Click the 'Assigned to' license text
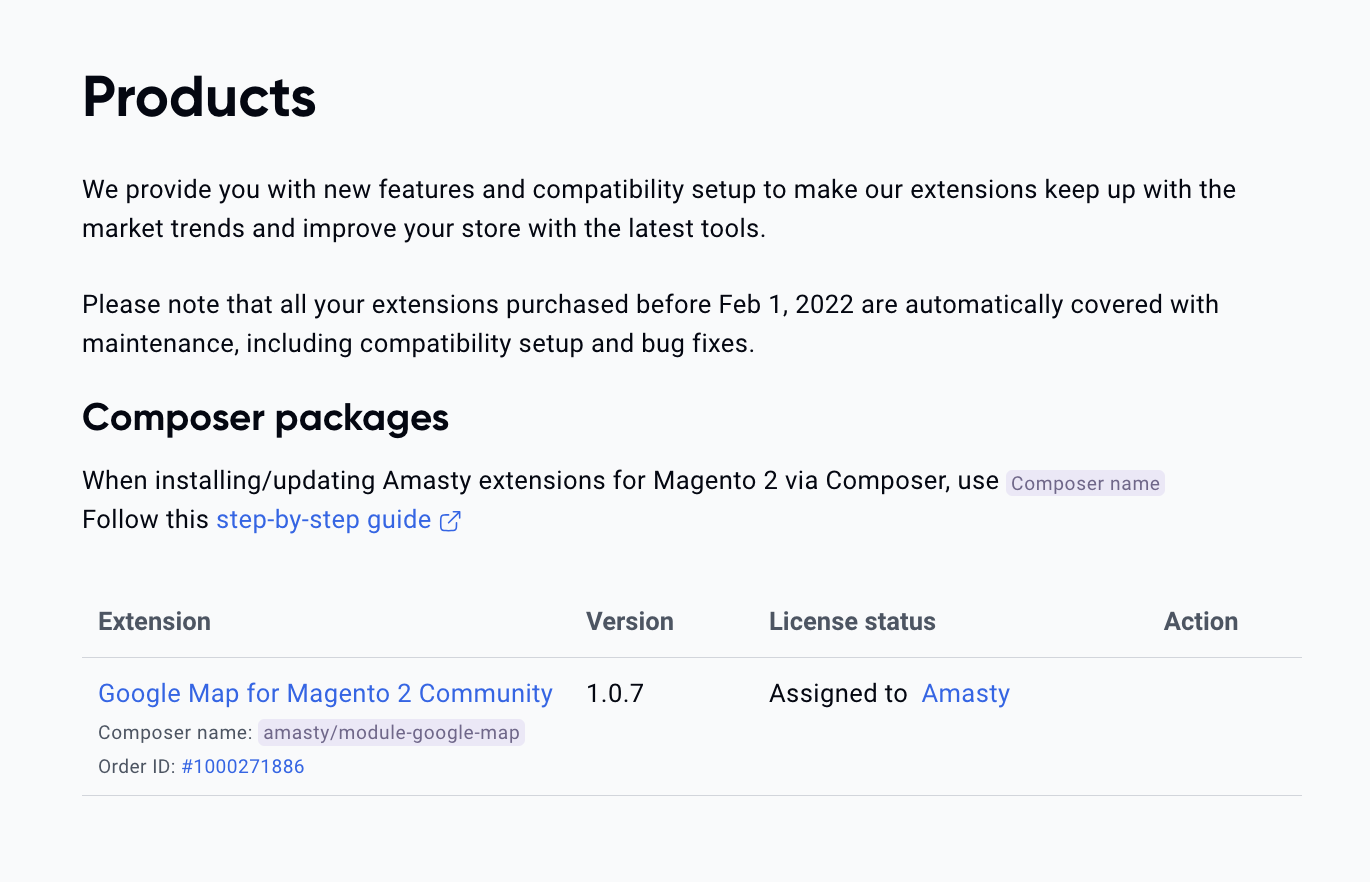1370x882 pixels. [838, 693]
